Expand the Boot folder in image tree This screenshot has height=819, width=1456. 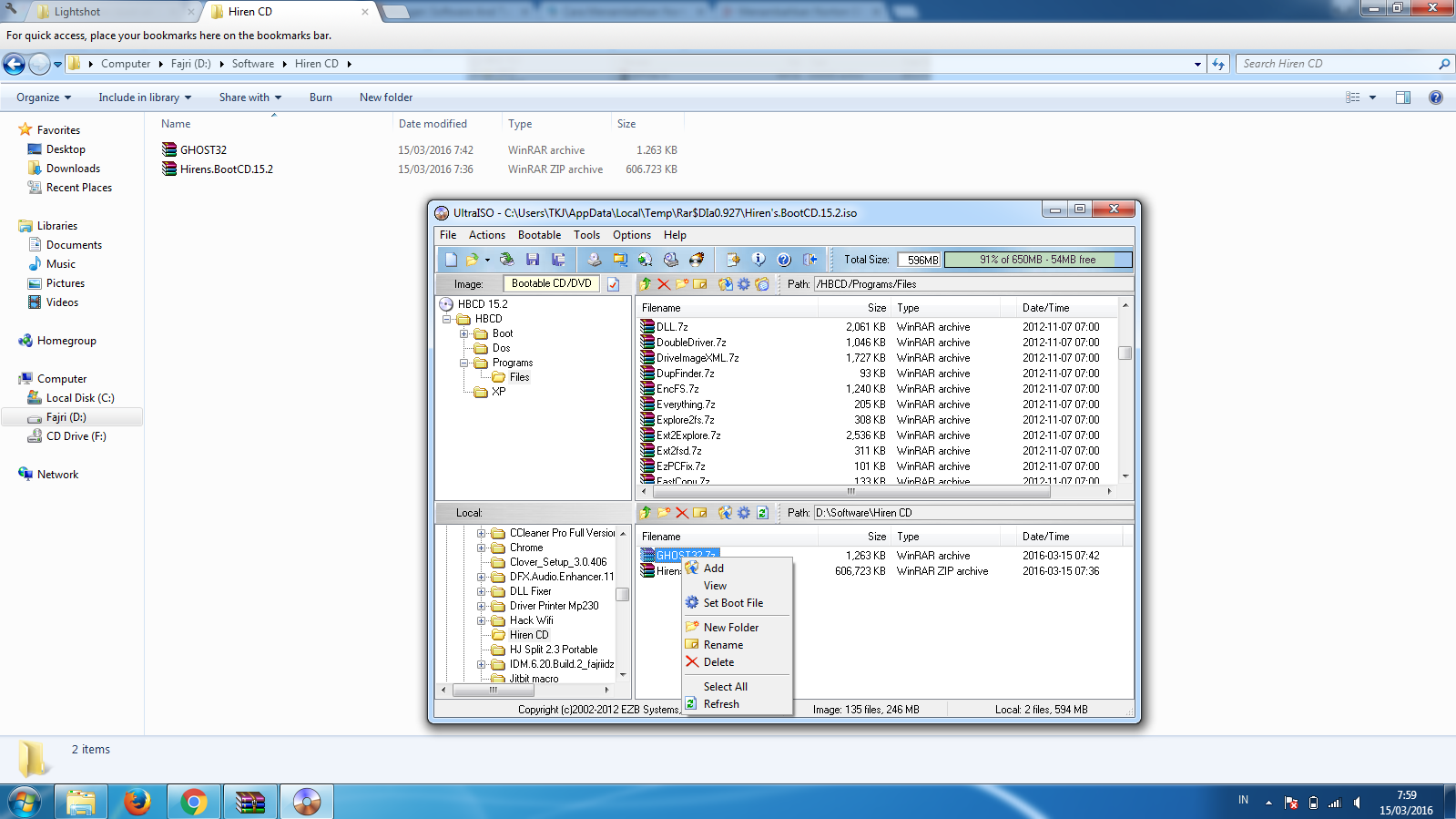(463, 333)
